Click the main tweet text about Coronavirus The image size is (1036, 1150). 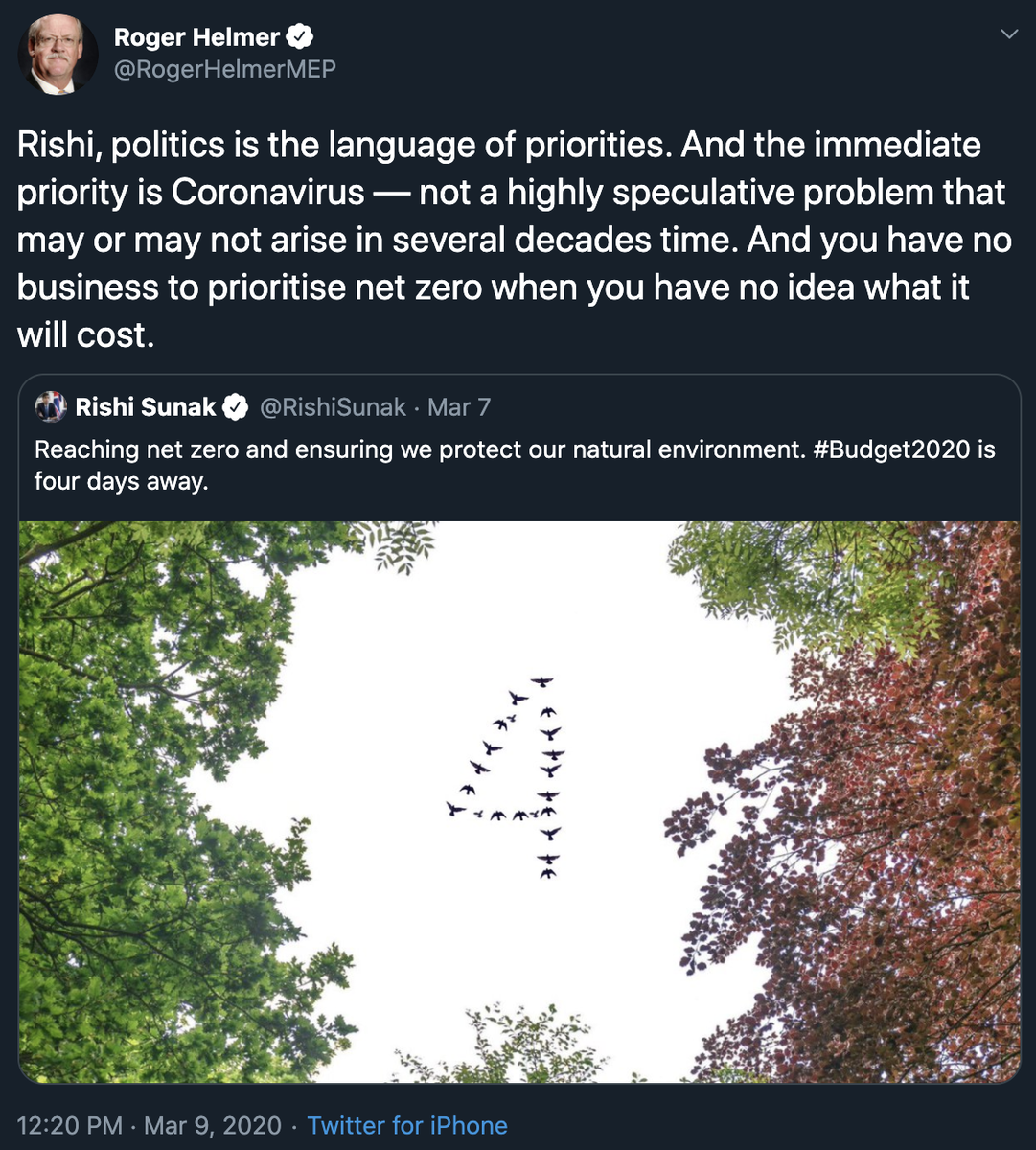point(515,240)
